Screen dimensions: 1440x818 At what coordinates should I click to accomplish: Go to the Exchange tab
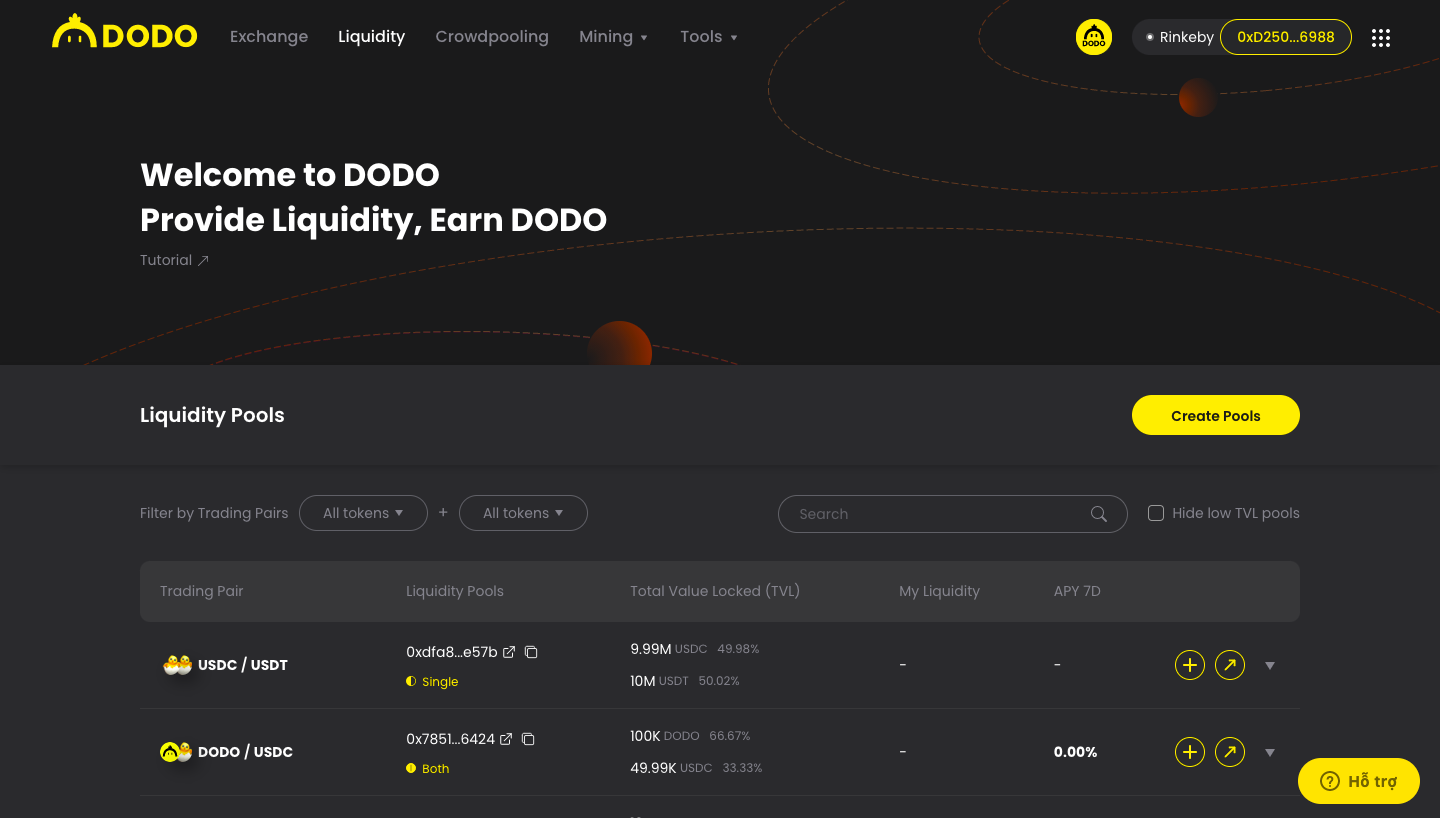pyautogui.click(x=269, y=37)
